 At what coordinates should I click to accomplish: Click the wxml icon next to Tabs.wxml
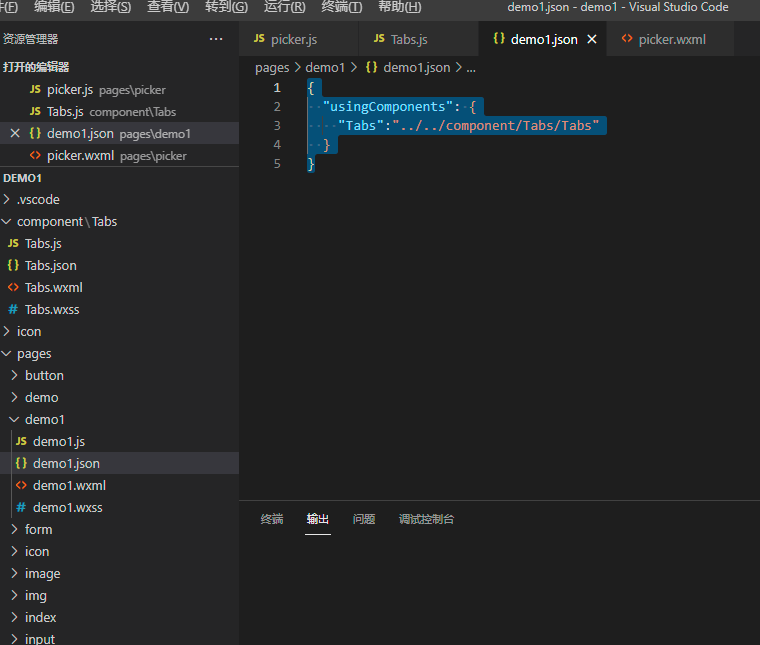pyautogui.click(x=13, y=287)
